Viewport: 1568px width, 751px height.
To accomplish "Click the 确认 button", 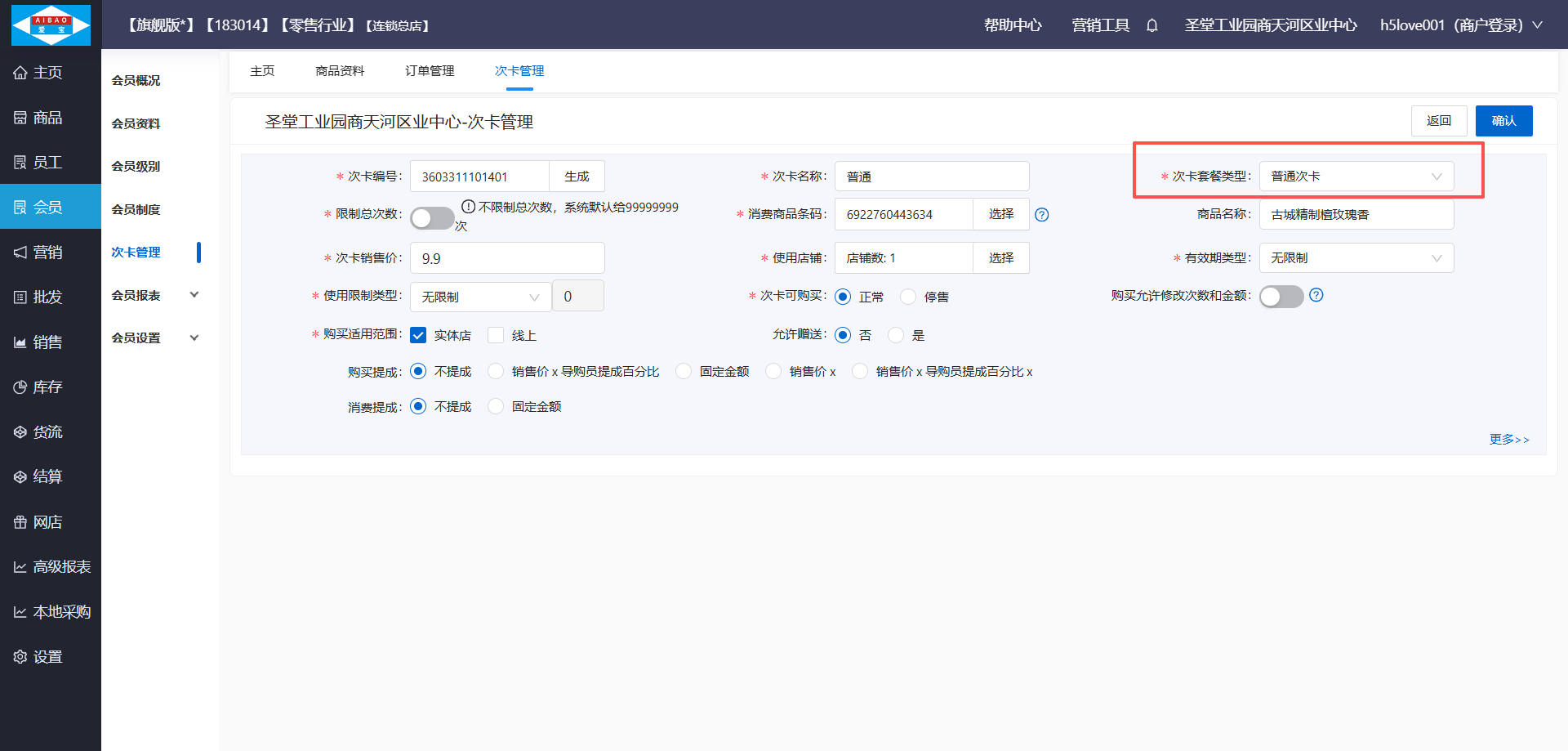I will (1503, 121).
